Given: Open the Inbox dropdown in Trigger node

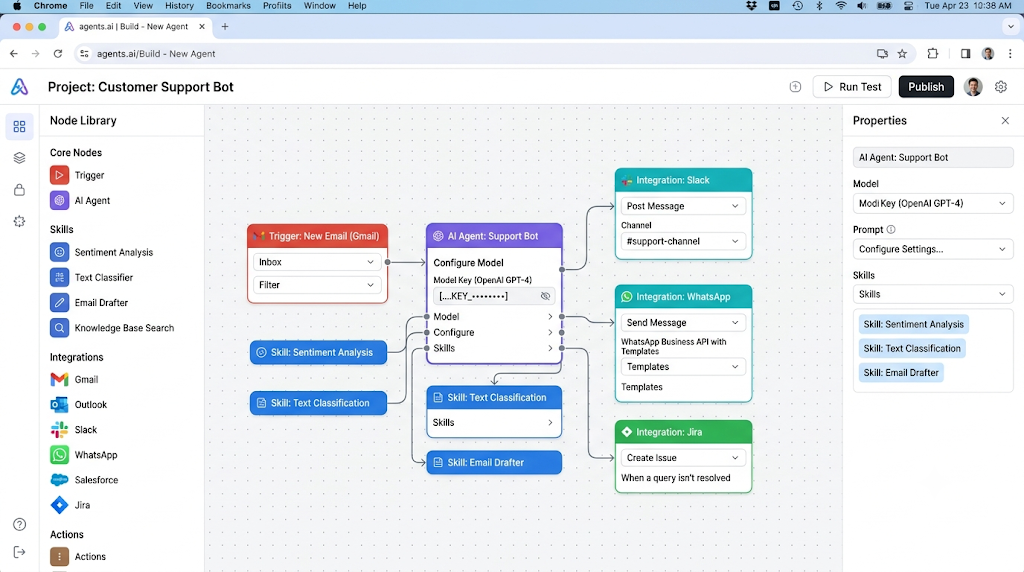Looking at the screenshot, I should point(317,262).
